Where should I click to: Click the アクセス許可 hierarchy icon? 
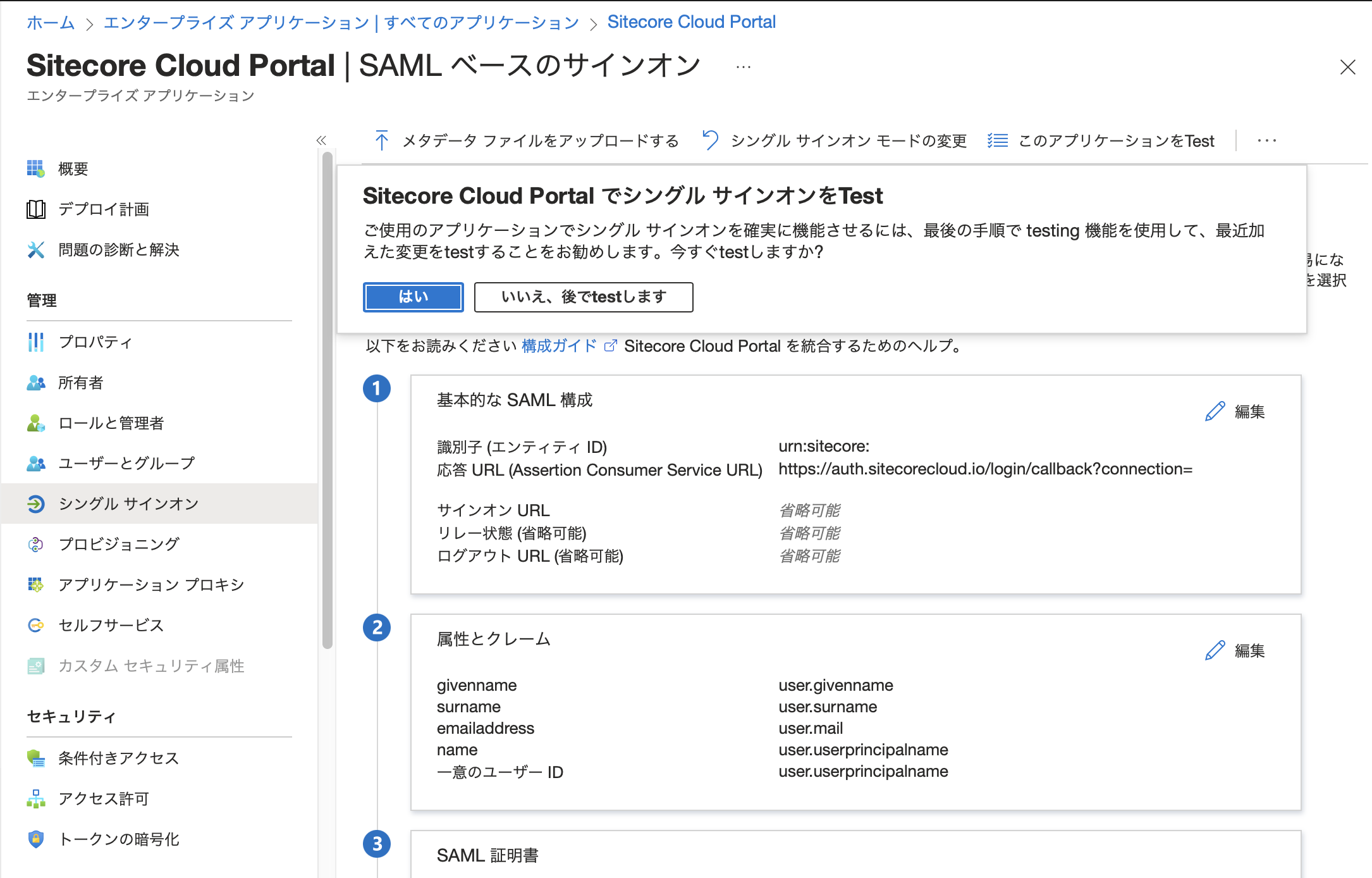[x=35, y=799]
